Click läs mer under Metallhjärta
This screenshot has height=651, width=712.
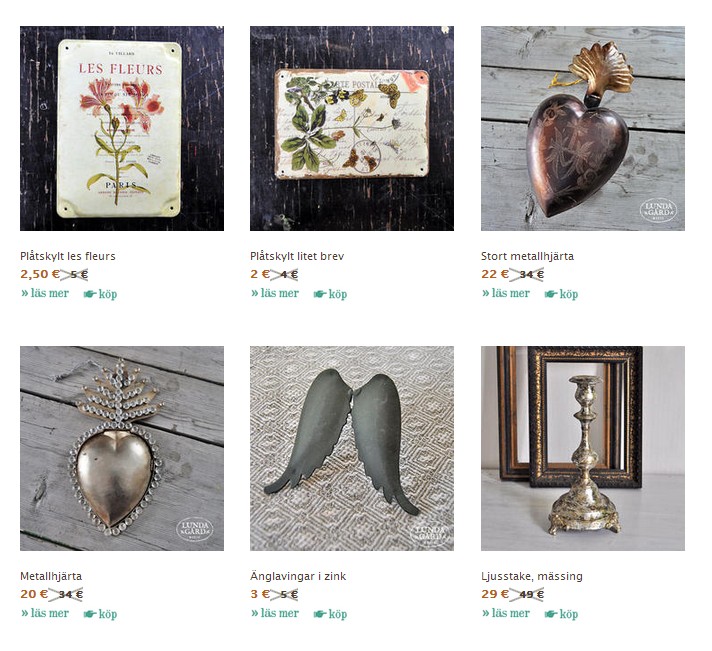(x=45, y=613)
